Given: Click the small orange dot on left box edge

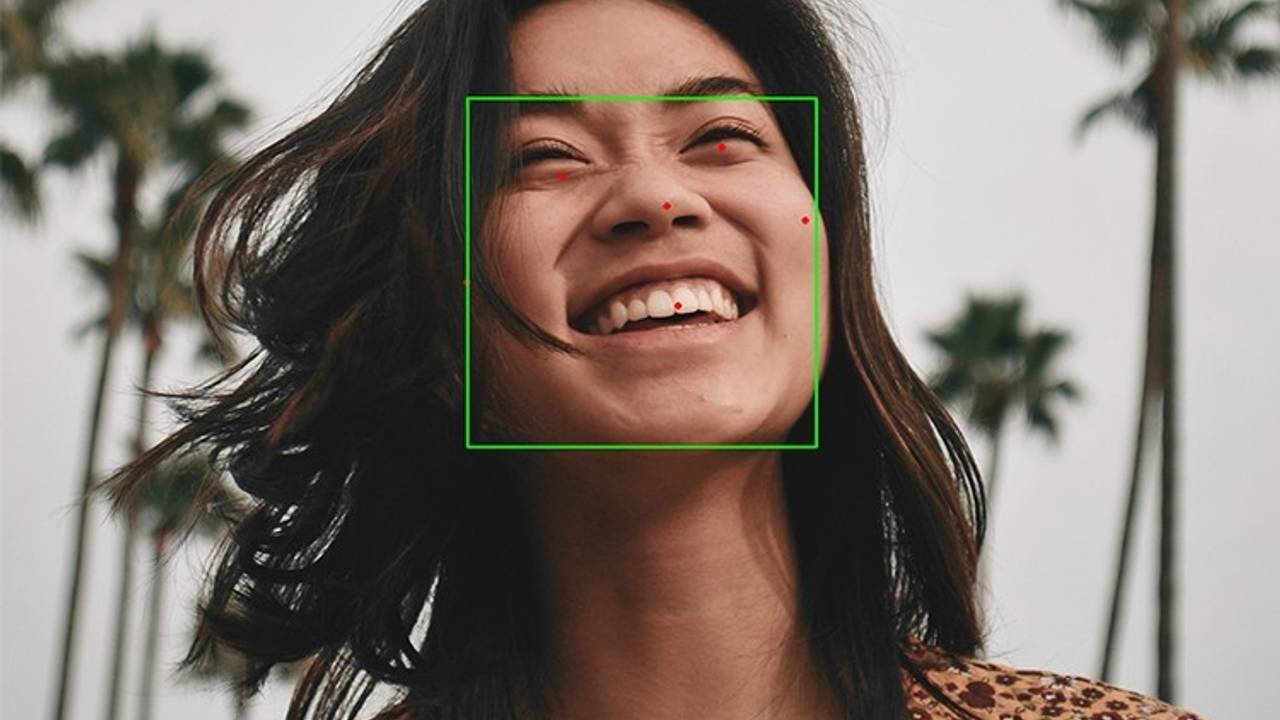Looking at the screenshot, I should (x=467, y=285).
